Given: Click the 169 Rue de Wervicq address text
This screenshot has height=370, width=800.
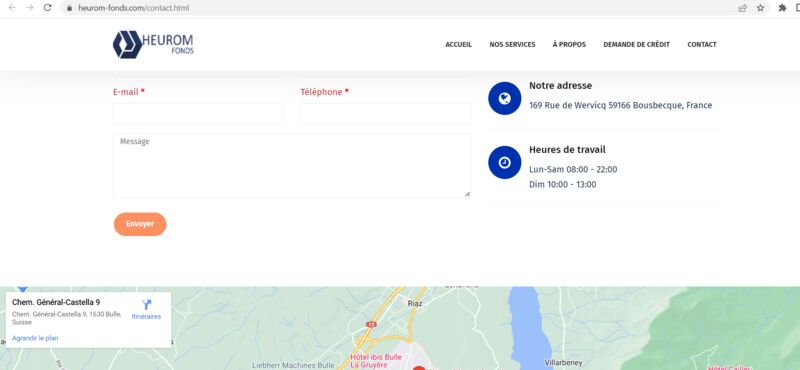Looking at the screenshot, I should pyautogui.click(x=620, y=105).
